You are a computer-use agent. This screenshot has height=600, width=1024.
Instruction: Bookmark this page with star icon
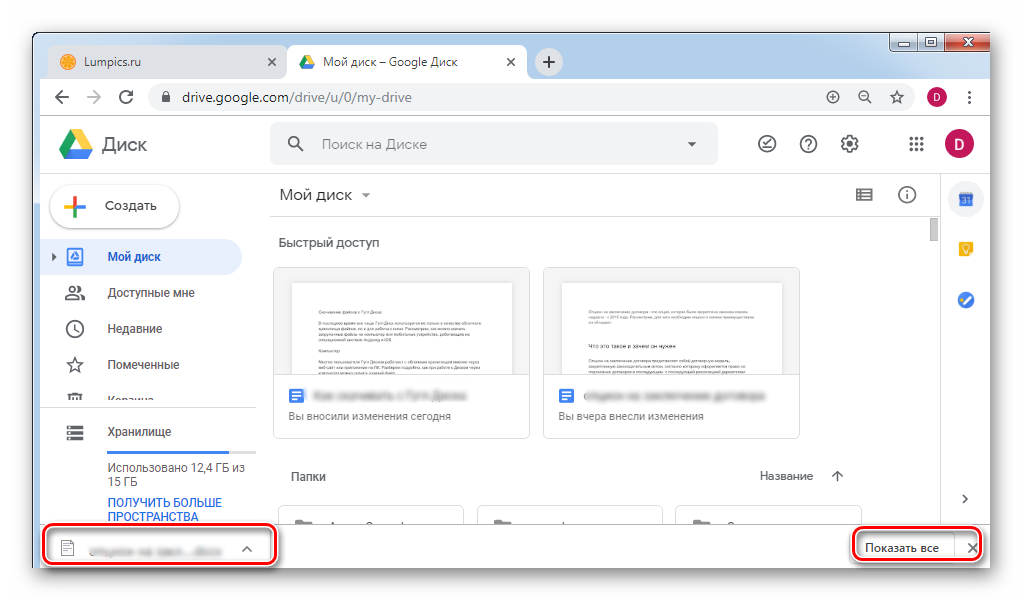[x=897, y=97]
